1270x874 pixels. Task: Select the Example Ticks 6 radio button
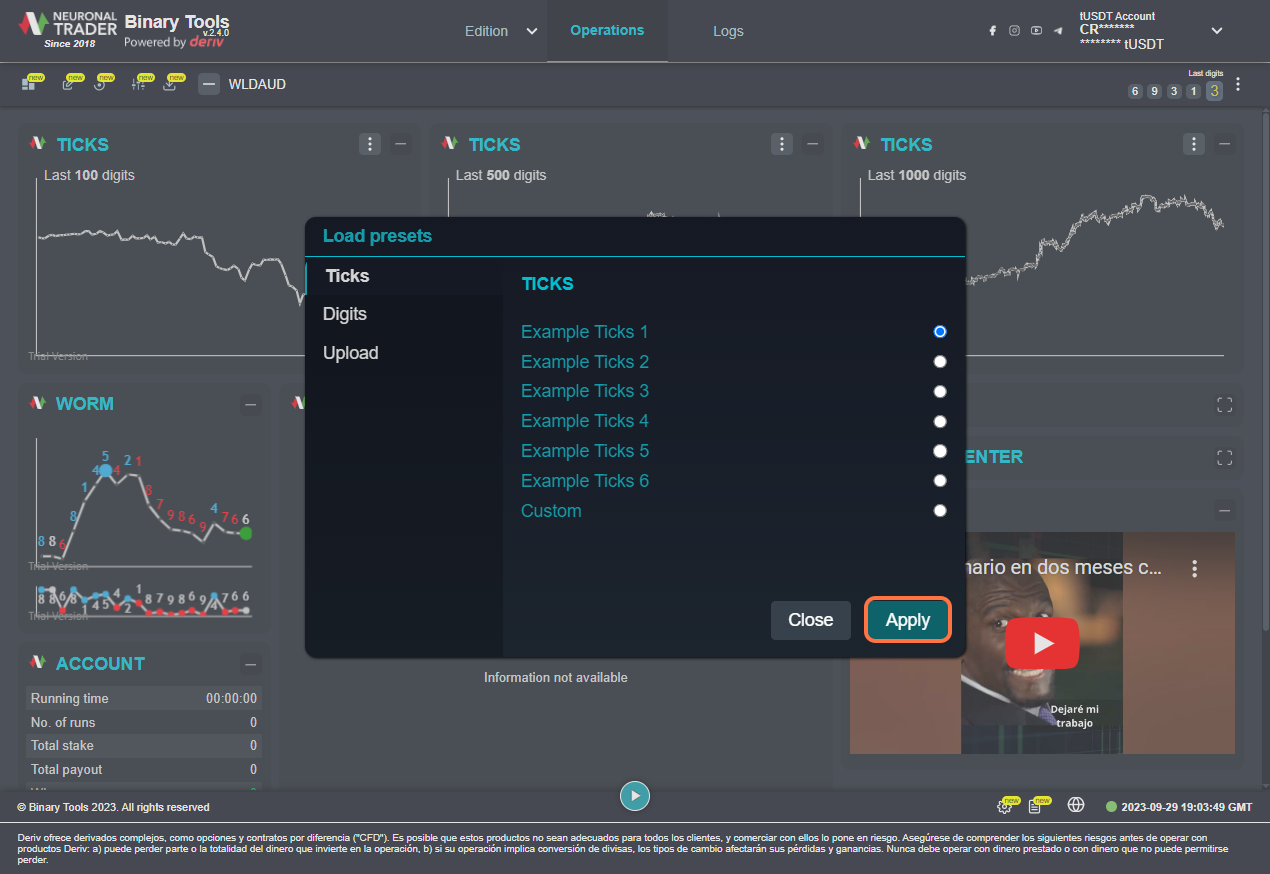939,480
